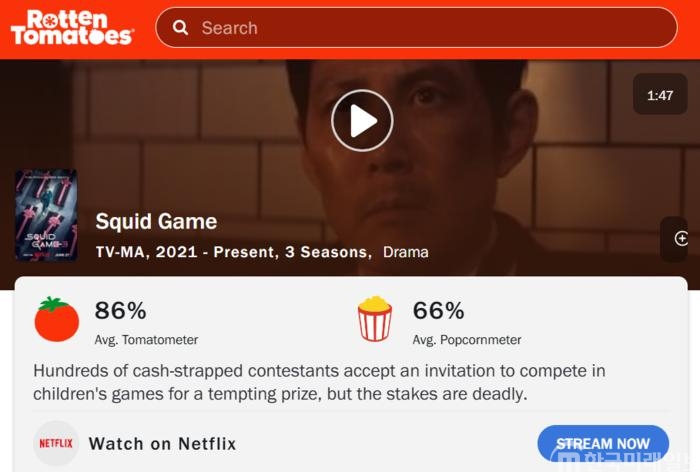Focus the Search input field

pyautogui.click(x=417, y=28)
